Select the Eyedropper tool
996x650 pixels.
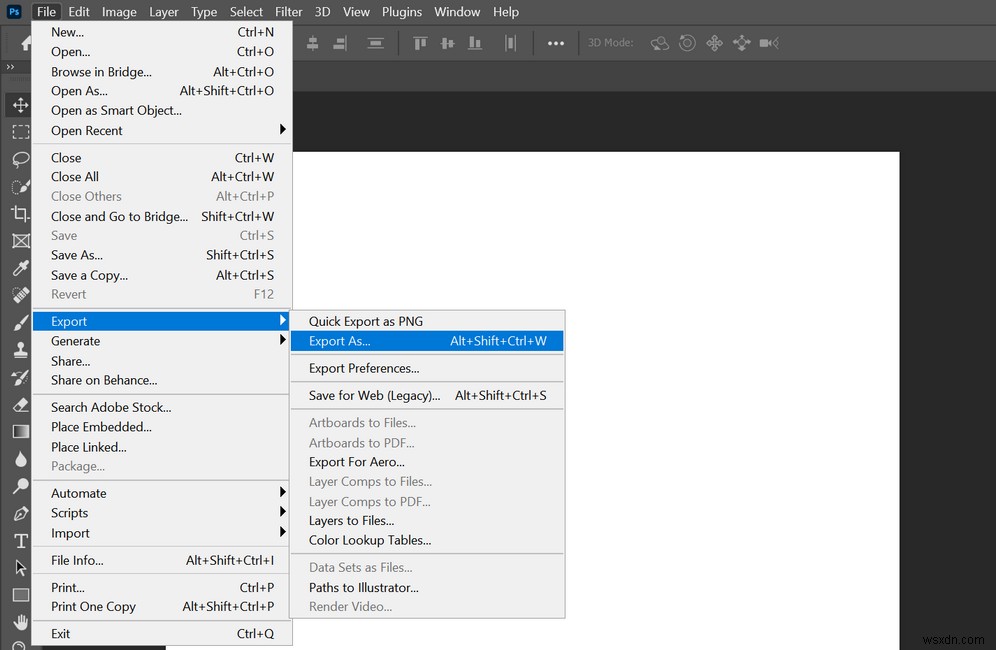tap(20, 268)
